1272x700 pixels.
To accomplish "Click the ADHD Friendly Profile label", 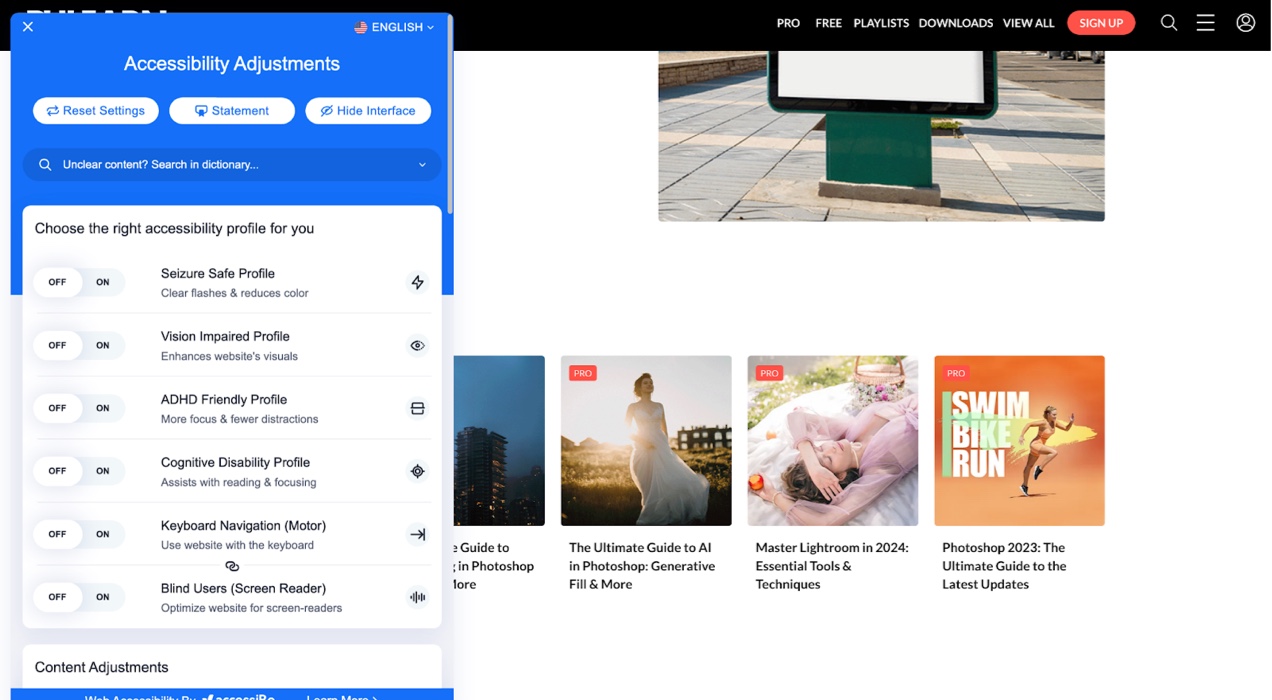I will [224, 399].
